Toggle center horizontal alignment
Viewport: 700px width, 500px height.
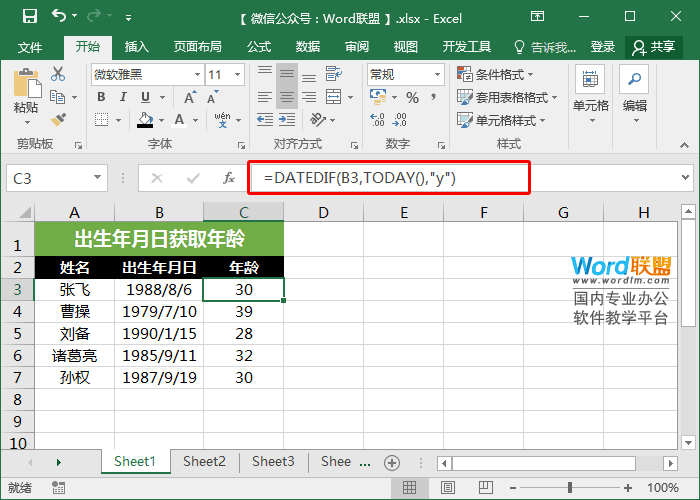[x=287, y=97]
